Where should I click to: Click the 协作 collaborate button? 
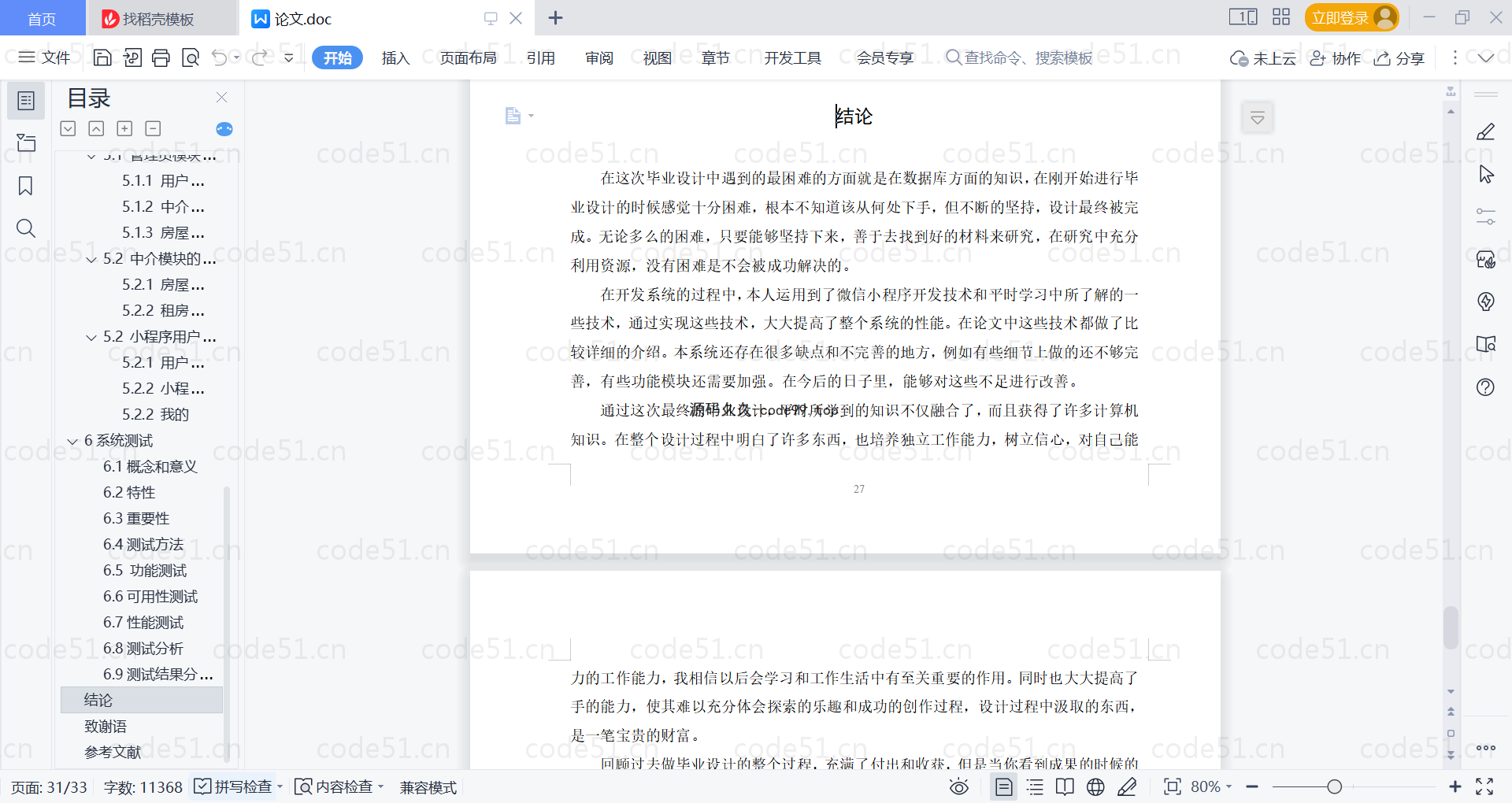coord(1336,57)
